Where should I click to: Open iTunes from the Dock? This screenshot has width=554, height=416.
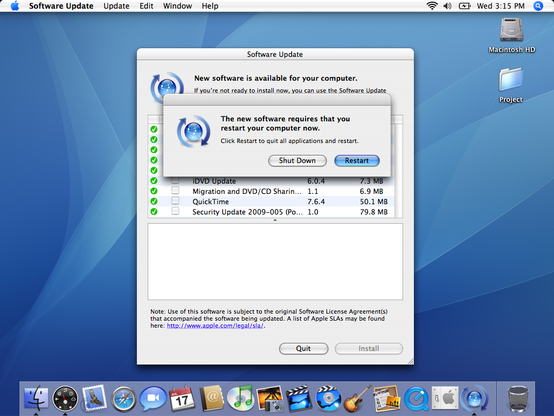coord(241,398)
